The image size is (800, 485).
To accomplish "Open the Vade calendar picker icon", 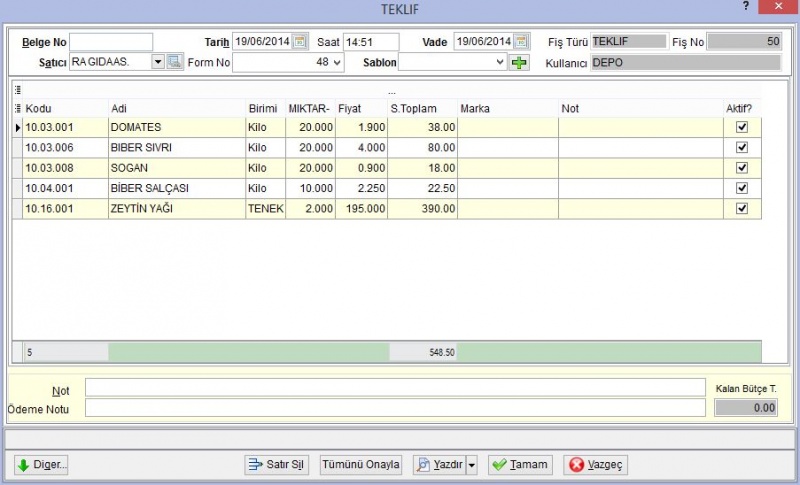I will [x=521, y=41].
